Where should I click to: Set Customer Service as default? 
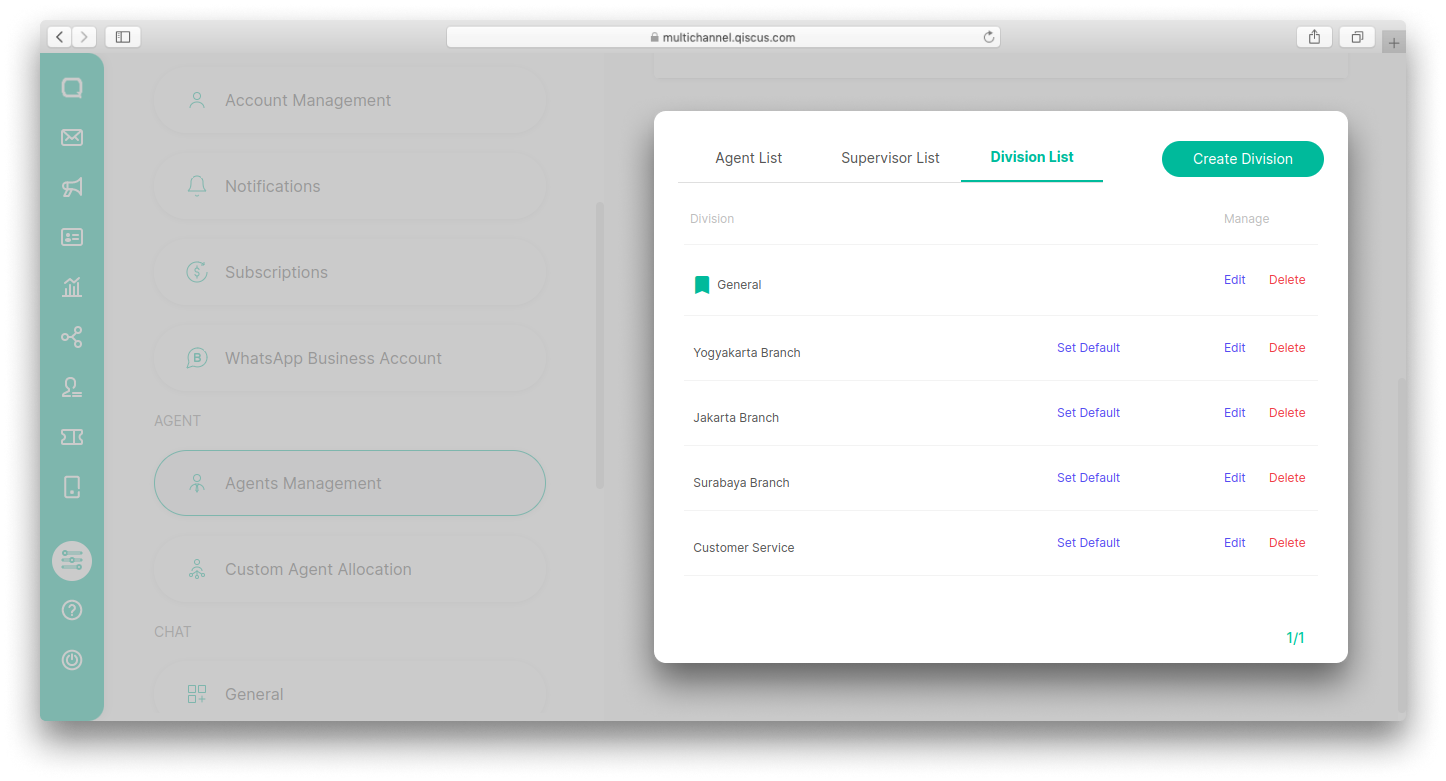click(x=1088, y=543)
